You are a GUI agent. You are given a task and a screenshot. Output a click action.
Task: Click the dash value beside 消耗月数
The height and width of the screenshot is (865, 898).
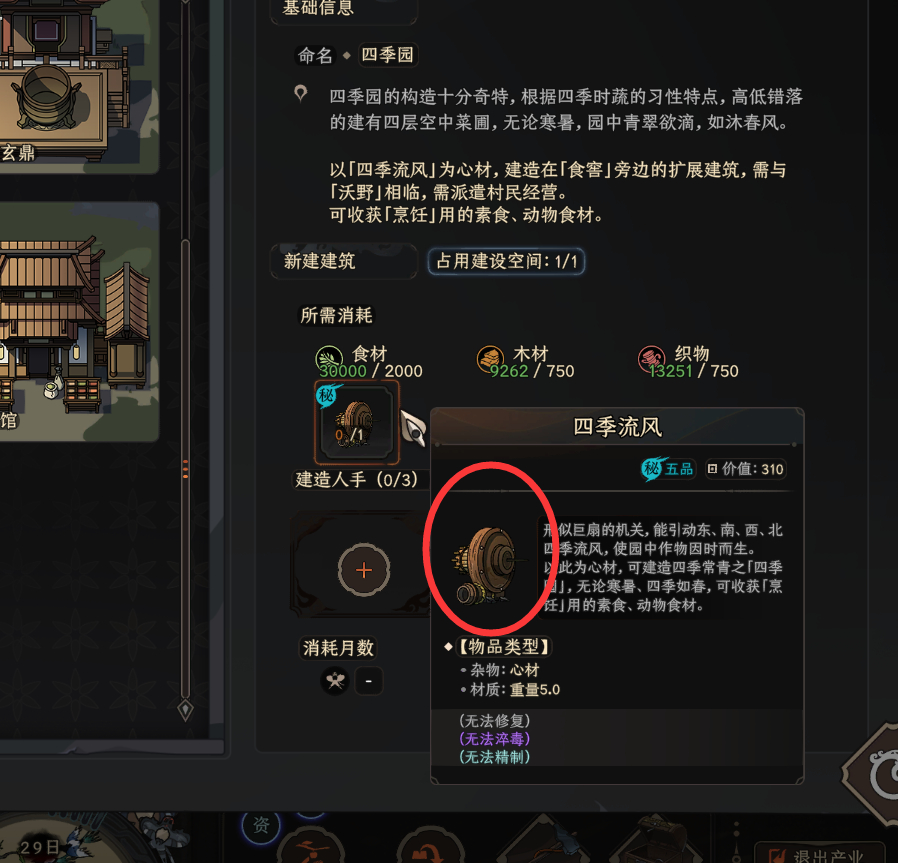(368, 681)
